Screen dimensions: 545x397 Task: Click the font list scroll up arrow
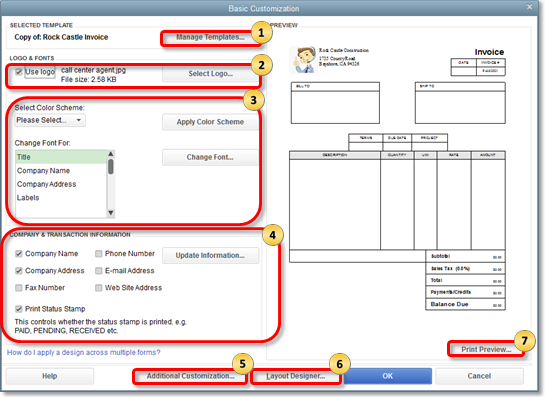[x=111, y=154]
